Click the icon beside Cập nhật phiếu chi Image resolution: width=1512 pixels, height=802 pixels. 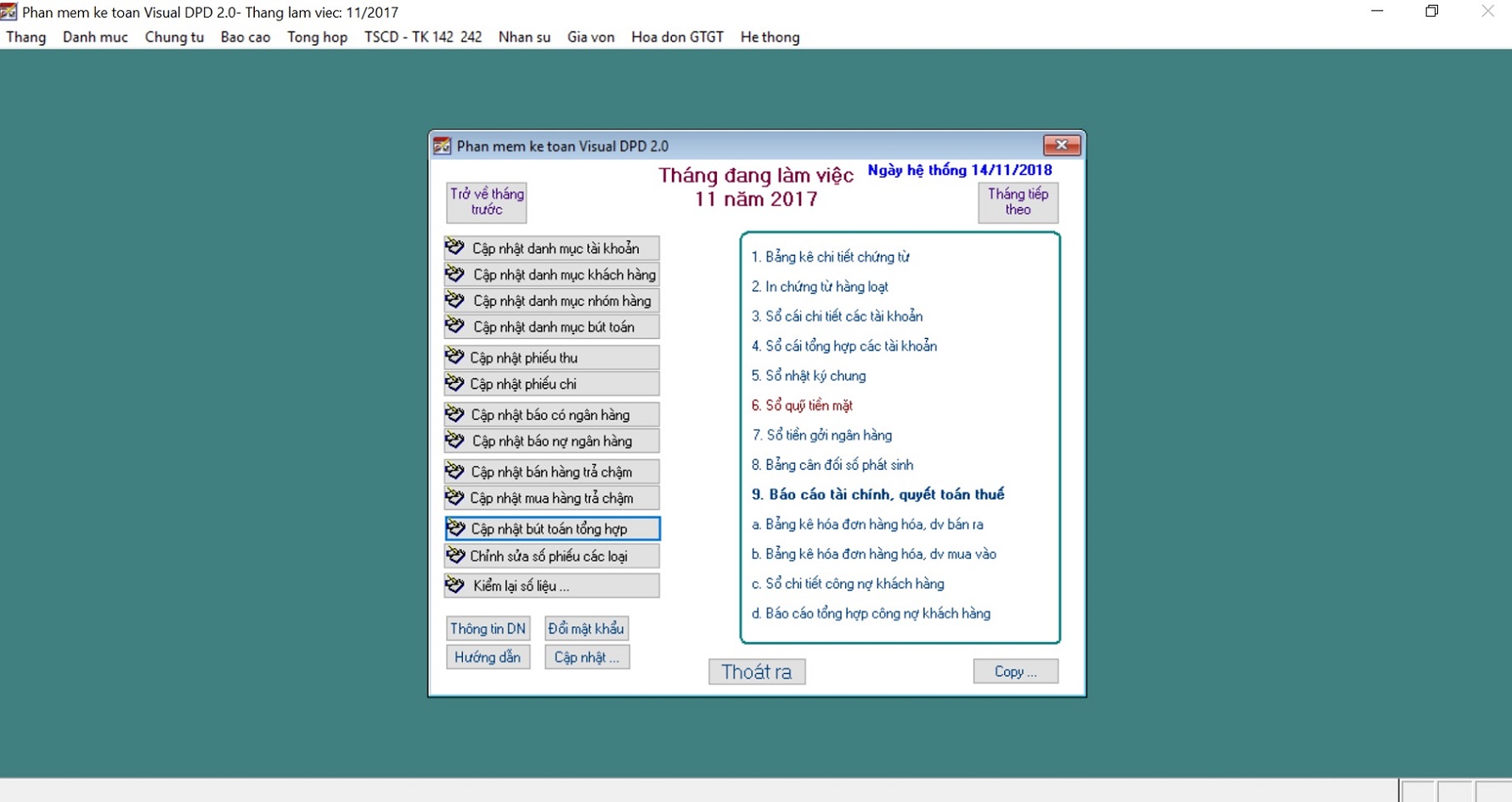click(x=455, y=383)
